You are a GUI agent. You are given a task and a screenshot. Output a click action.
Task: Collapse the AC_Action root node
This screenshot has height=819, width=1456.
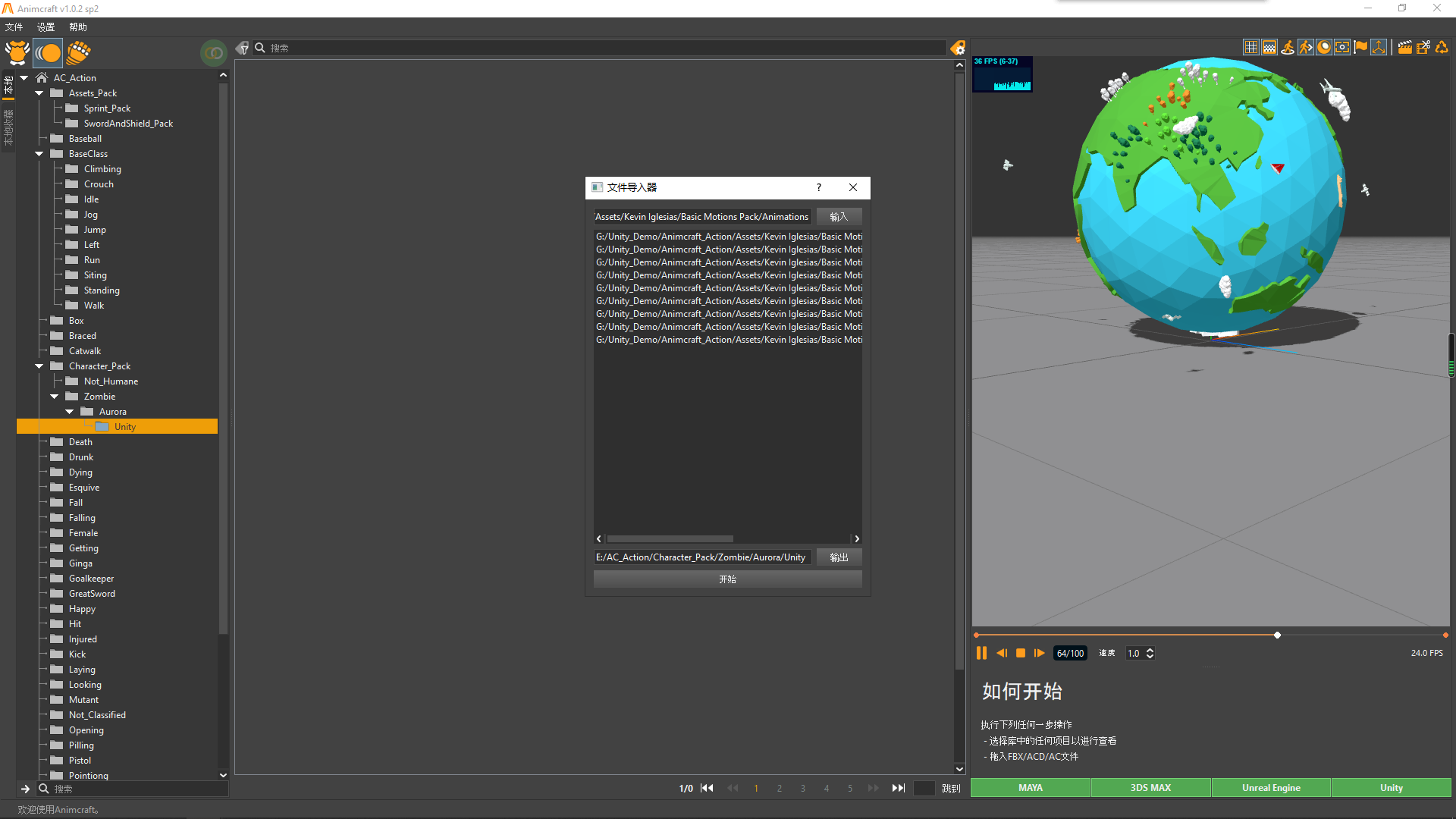click(24, 77)
